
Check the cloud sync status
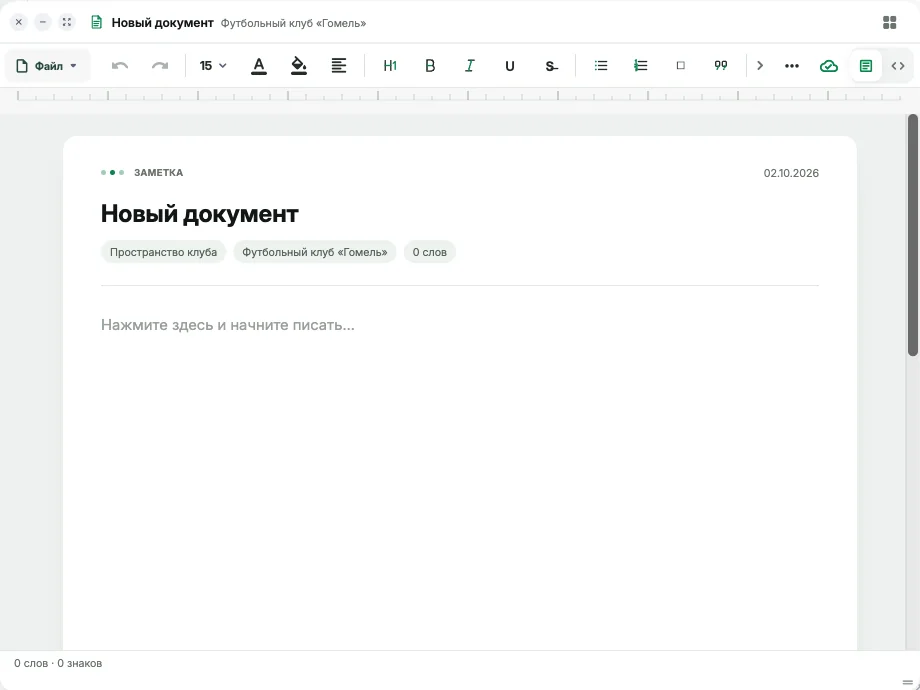pos(828,66)
